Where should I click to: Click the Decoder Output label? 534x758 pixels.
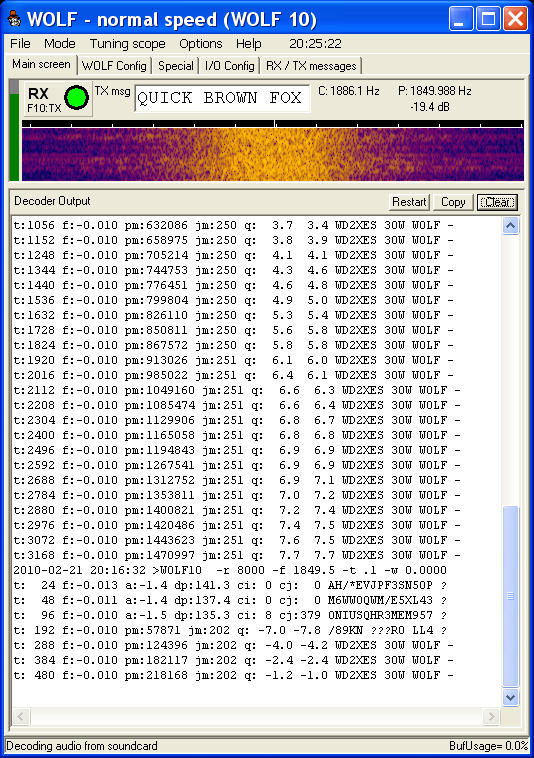pyautogui.click(x=52, y=201)
